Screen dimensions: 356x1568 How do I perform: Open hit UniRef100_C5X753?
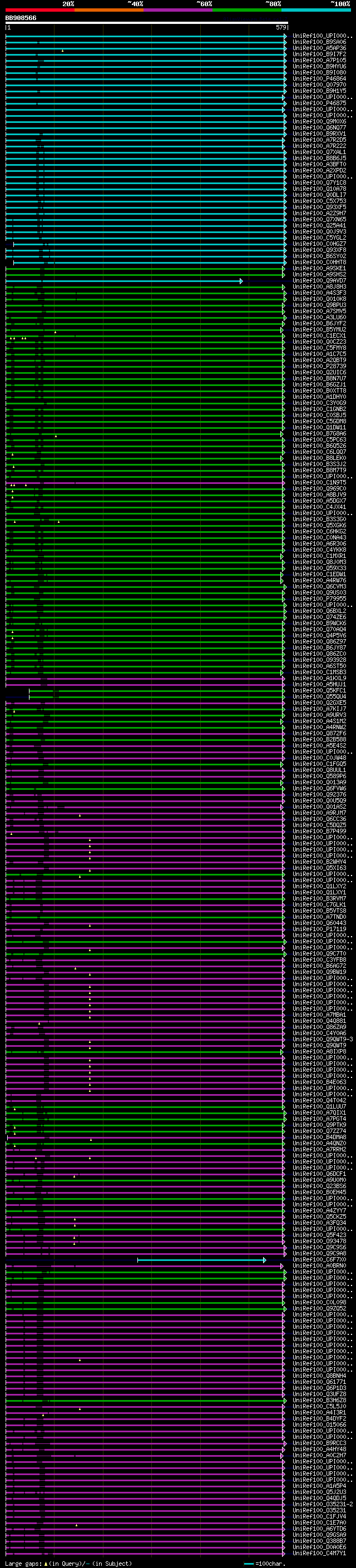coord(319,201)
